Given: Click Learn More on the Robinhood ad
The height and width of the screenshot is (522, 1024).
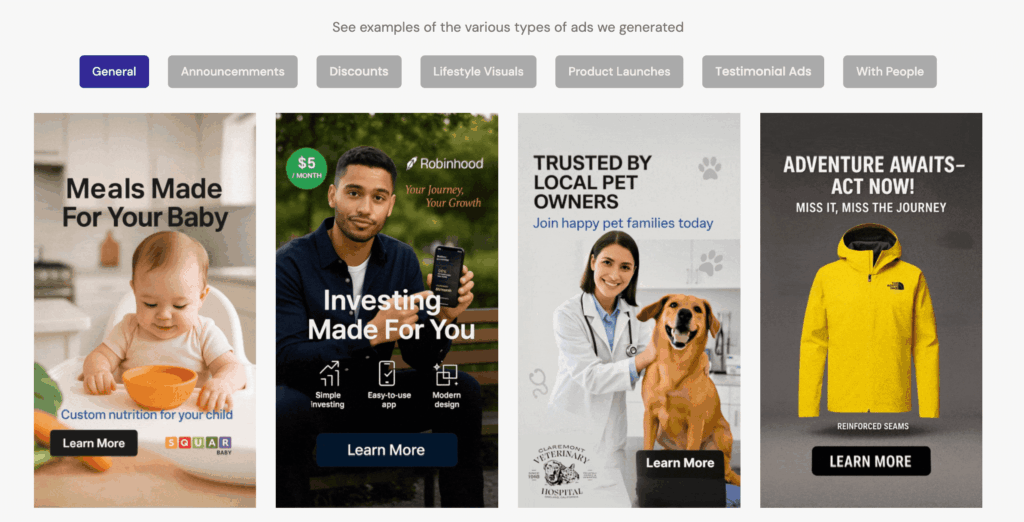Looking at the screenshot, I should pyautogui.click(x=386, y=449).
